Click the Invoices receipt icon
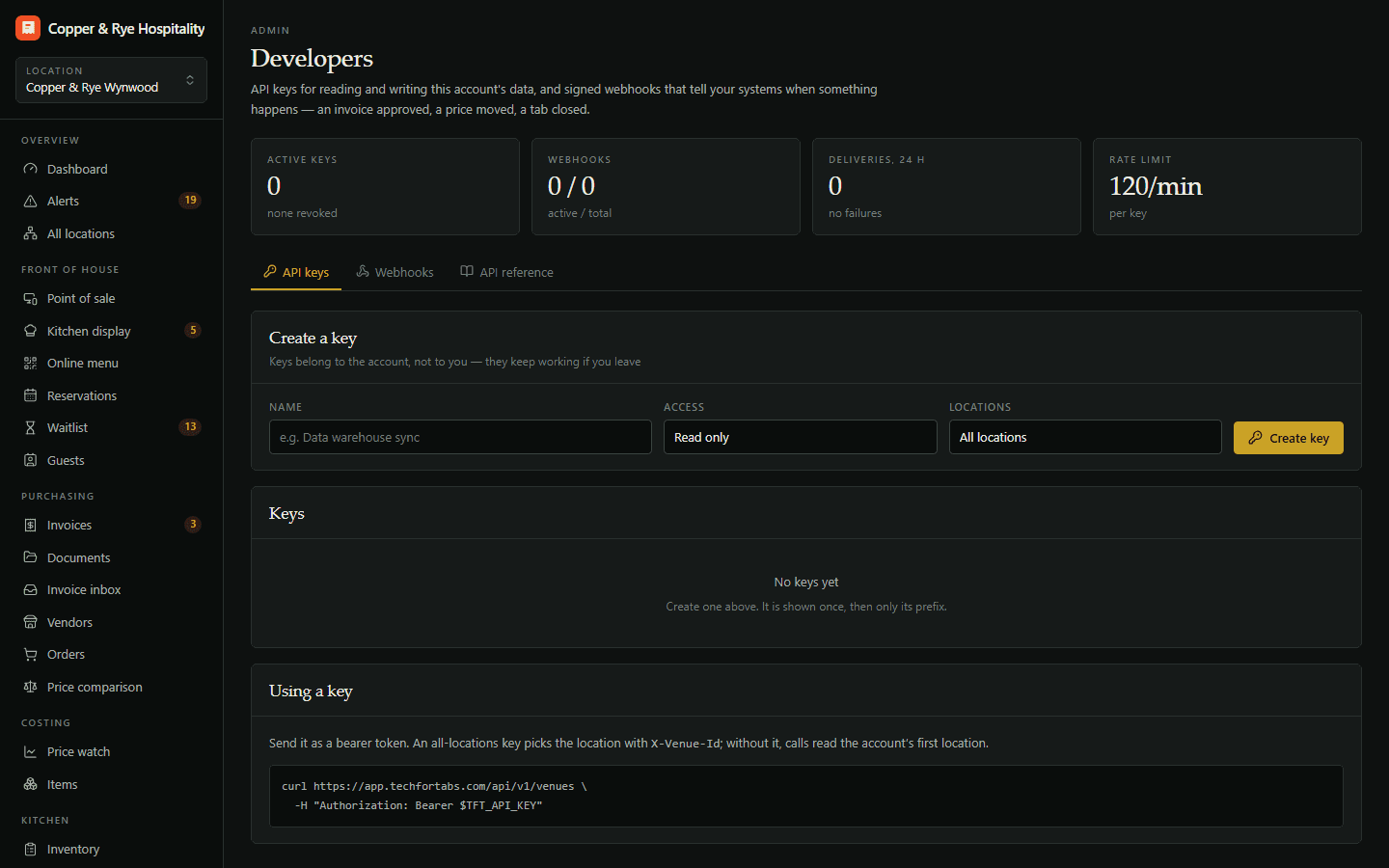 tap(30, 526)
